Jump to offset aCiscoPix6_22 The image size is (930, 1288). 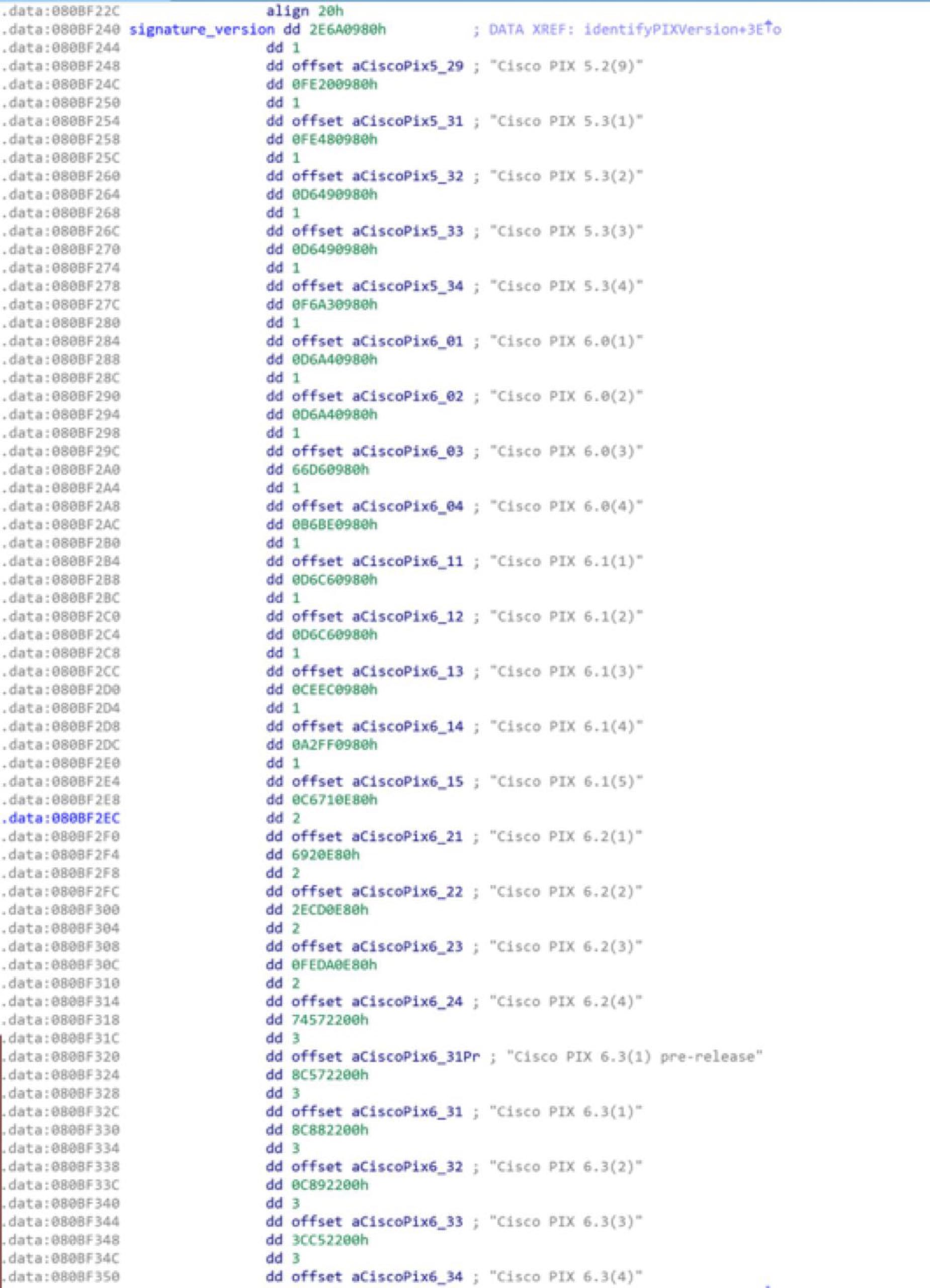407,892
